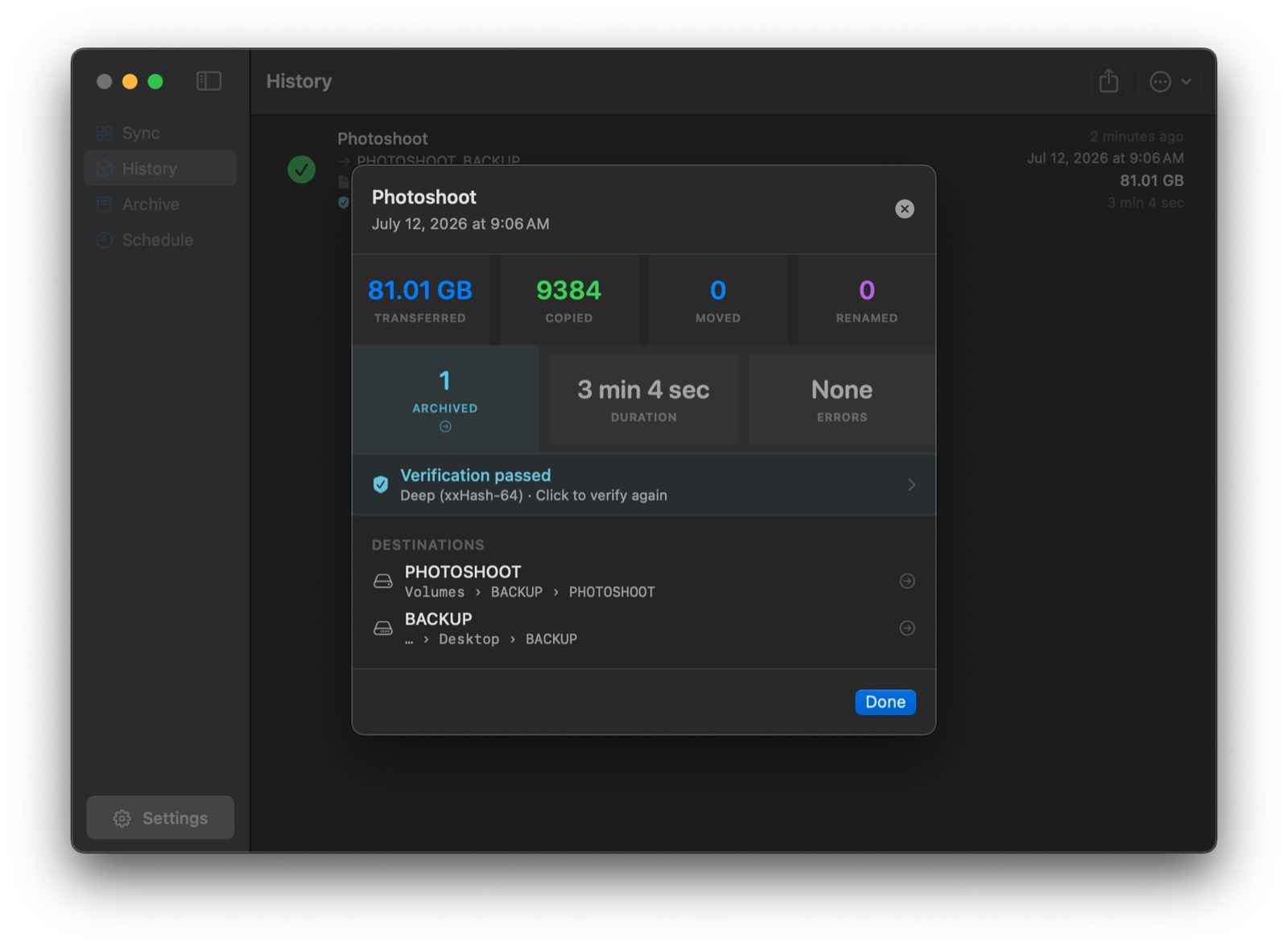Screen dimensions: 1288x947
Task: Click the PHOTOSHOOT destination drive icon
Action: (383, 581)
